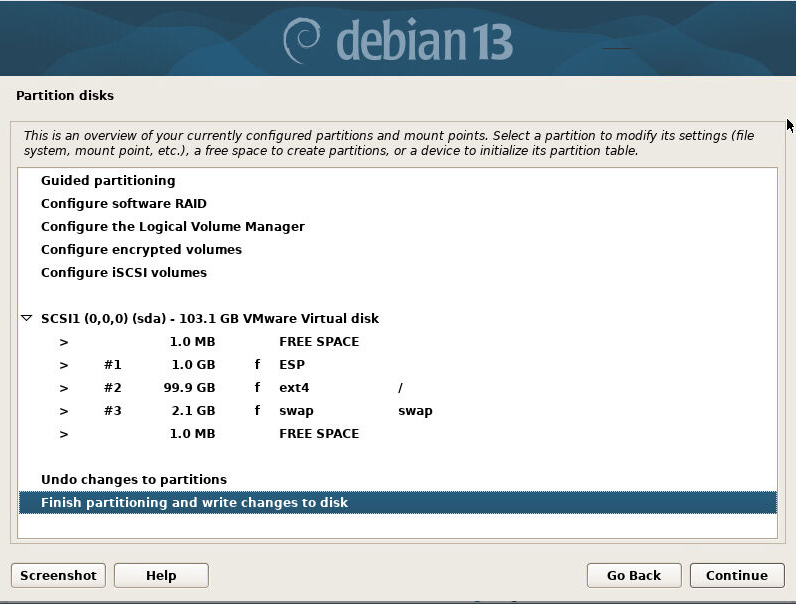Open the Help button
The width and height of the screenshot is (796, 604).
coord(161,576)
